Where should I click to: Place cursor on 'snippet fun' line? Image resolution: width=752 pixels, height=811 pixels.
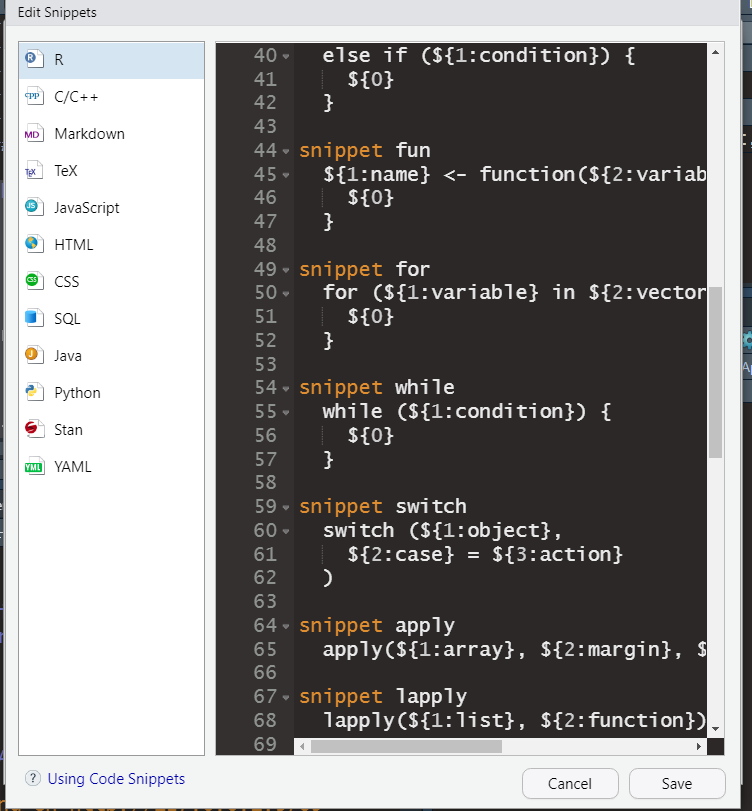(x=365, y=151)
